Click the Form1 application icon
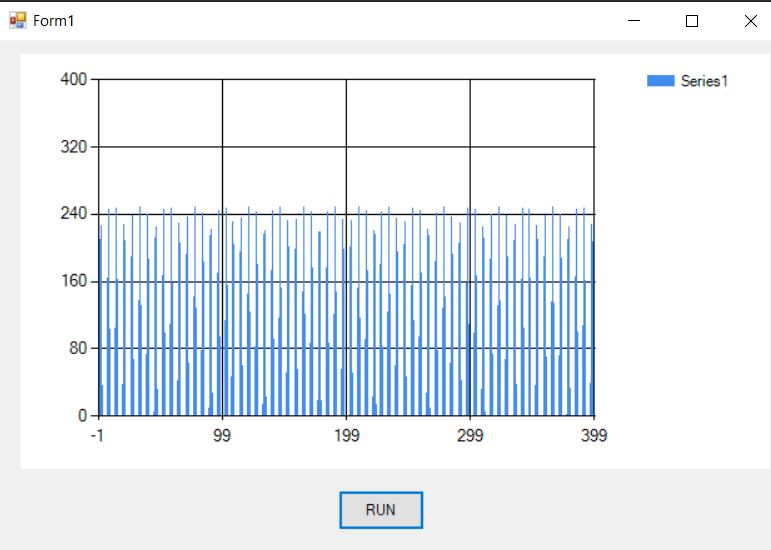This screenshot has height=550, width=771. (x=18, y=21)
